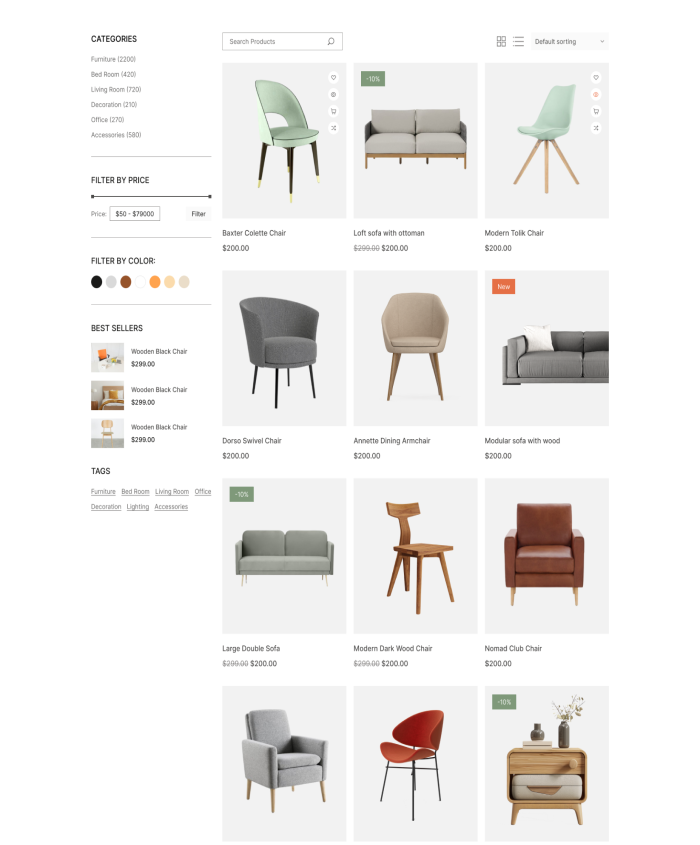The image size is (700, 845).
Task: Add Baxter Colette Chair to cart
Action: pyautogui.click(x=334, y=111)
